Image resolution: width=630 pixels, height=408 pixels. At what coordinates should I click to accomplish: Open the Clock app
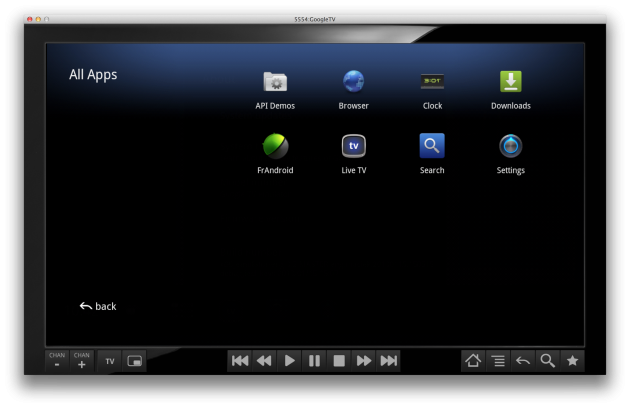tap(432, 90)
